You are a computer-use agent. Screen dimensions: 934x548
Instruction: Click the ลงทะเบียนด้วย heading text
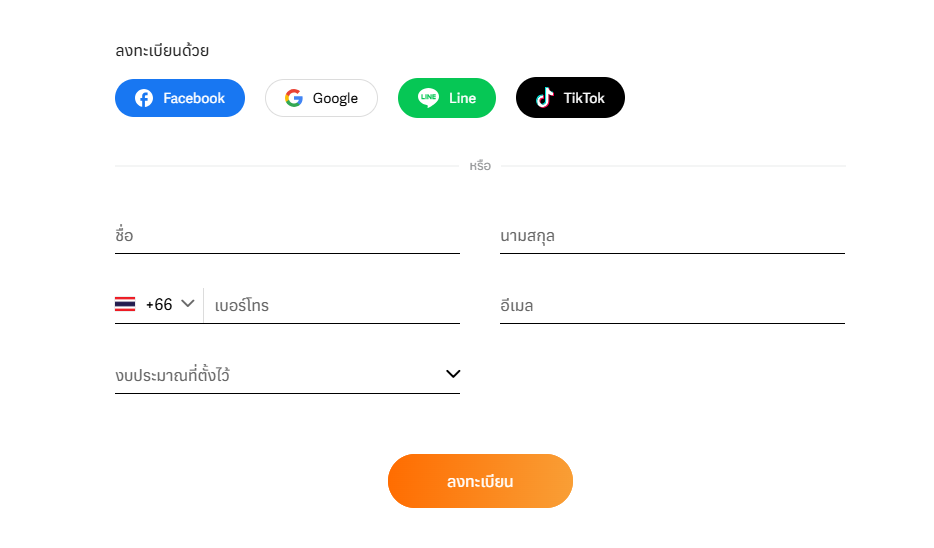click(x=162, y=51)
